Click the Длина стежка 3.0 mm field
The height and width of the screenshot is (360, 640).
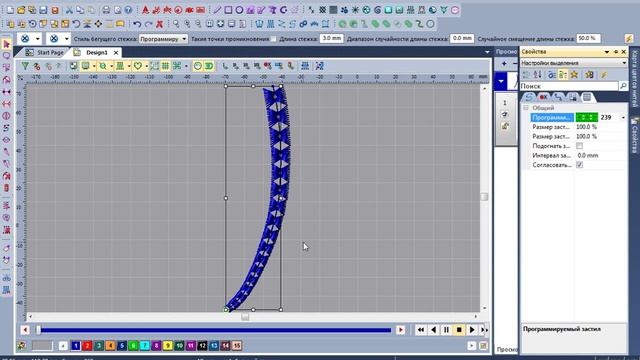tap(331, 38)
